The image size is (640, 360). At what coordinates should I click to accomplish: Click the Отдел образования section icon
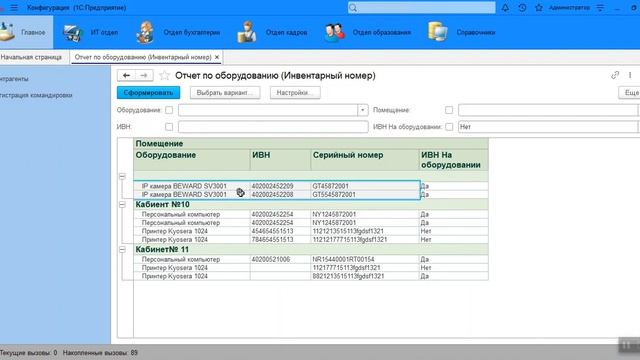pos(335,33)
